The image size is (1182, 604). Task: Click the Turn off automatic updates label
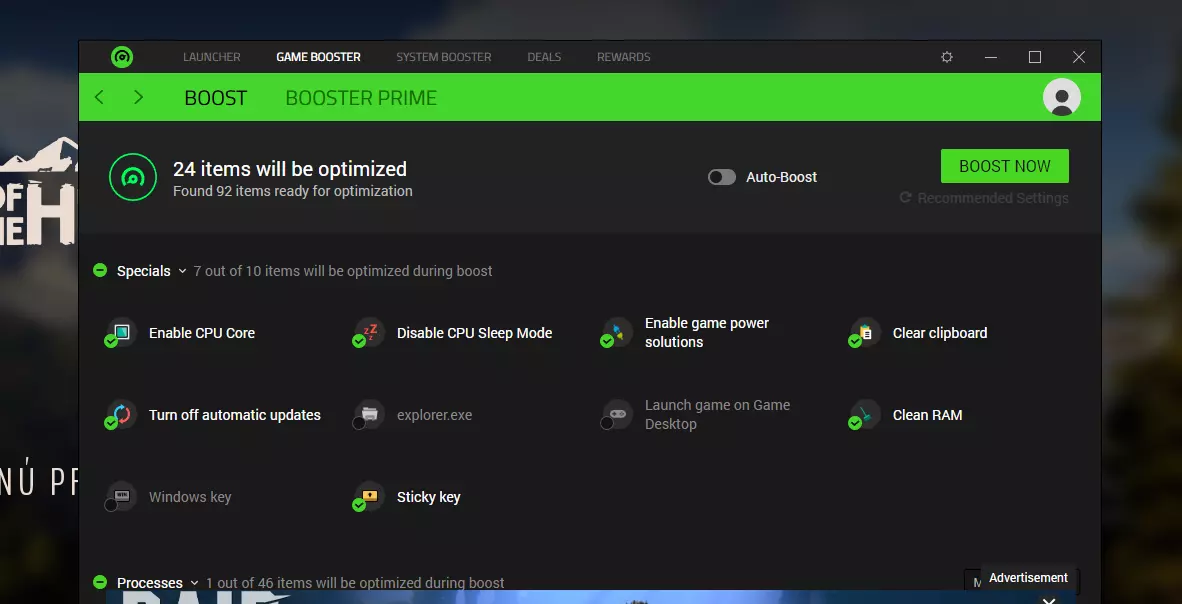(x=234, y=415)
